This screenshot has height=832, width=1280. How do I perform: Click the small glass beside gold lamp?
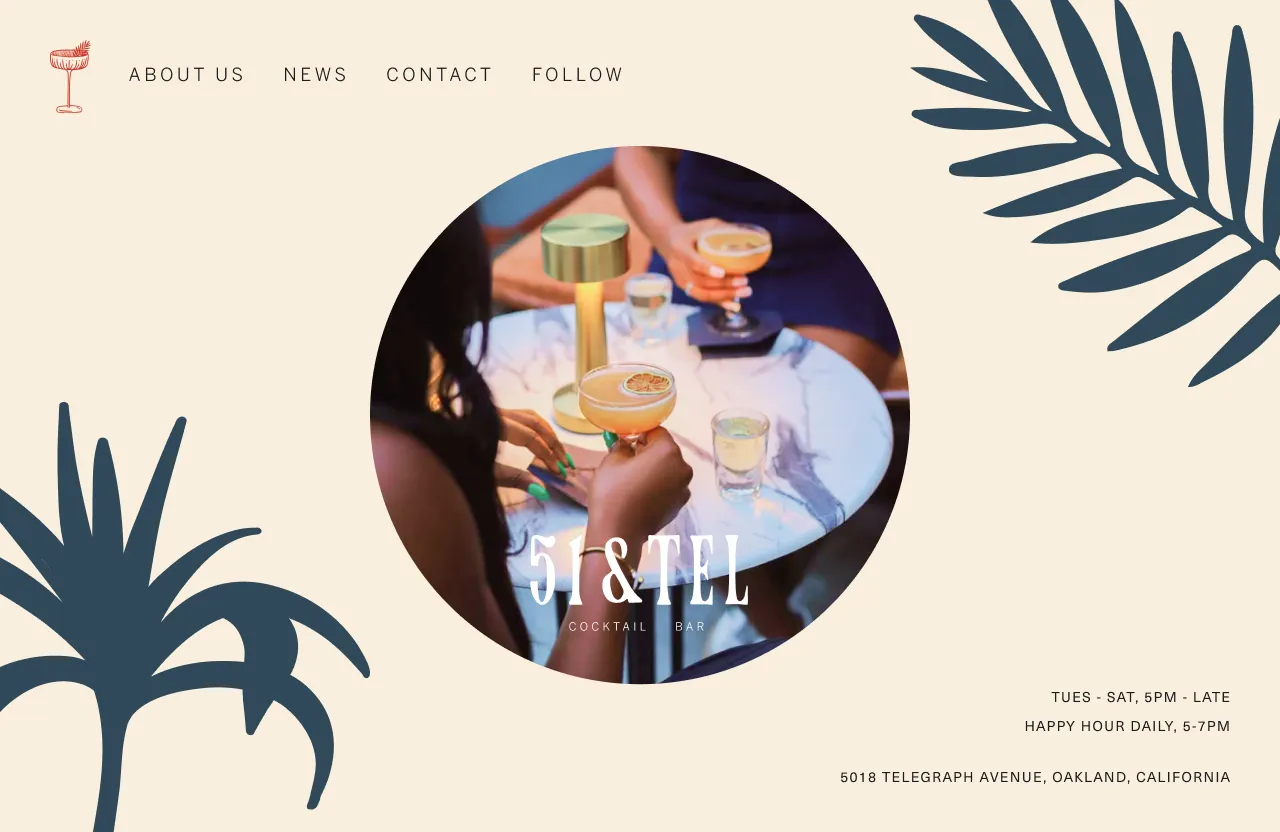(649, 306)
